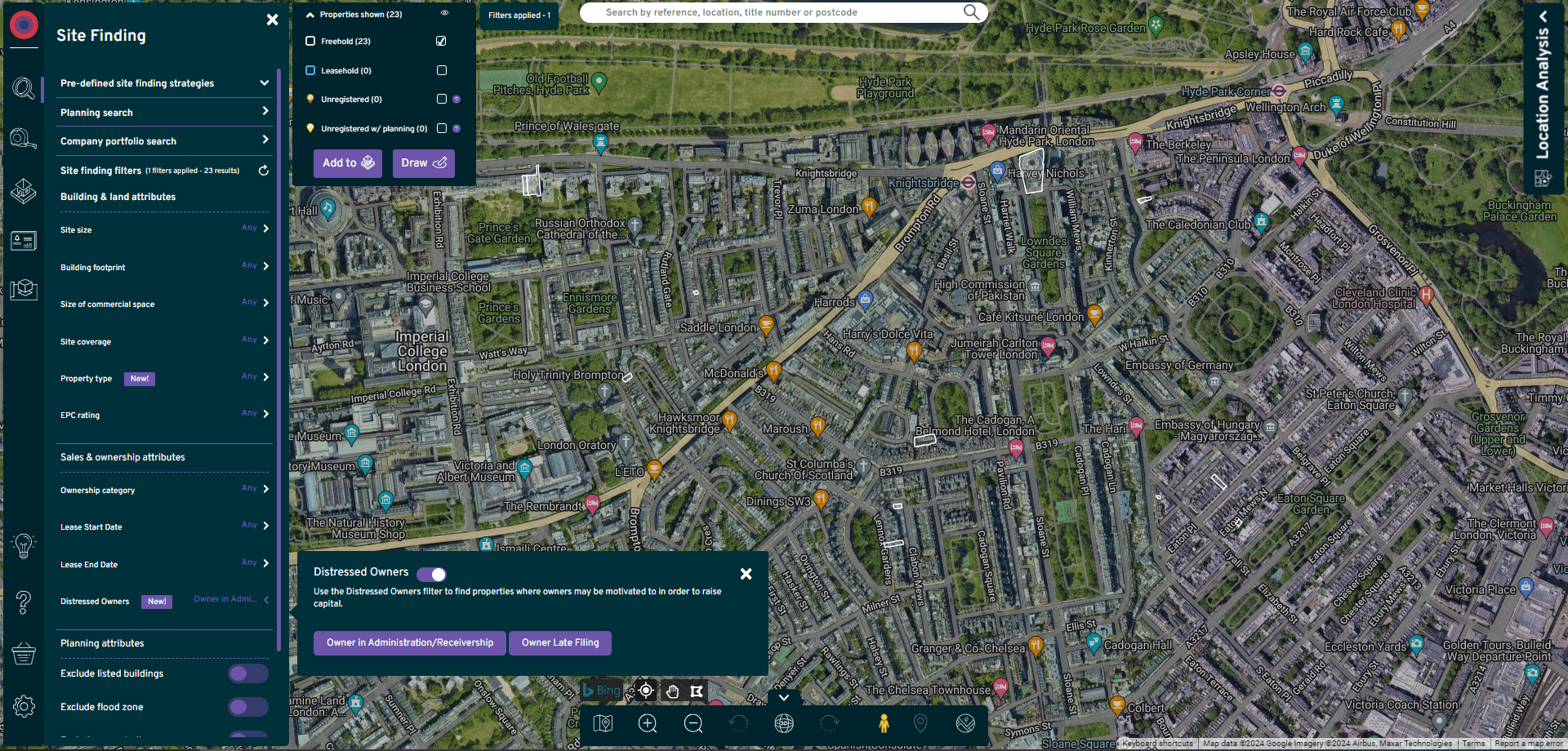The width and height of the screenshot is (1568, 751).
Task: Switch off the Distressed Owners toggle
Action: click(431, 574)
